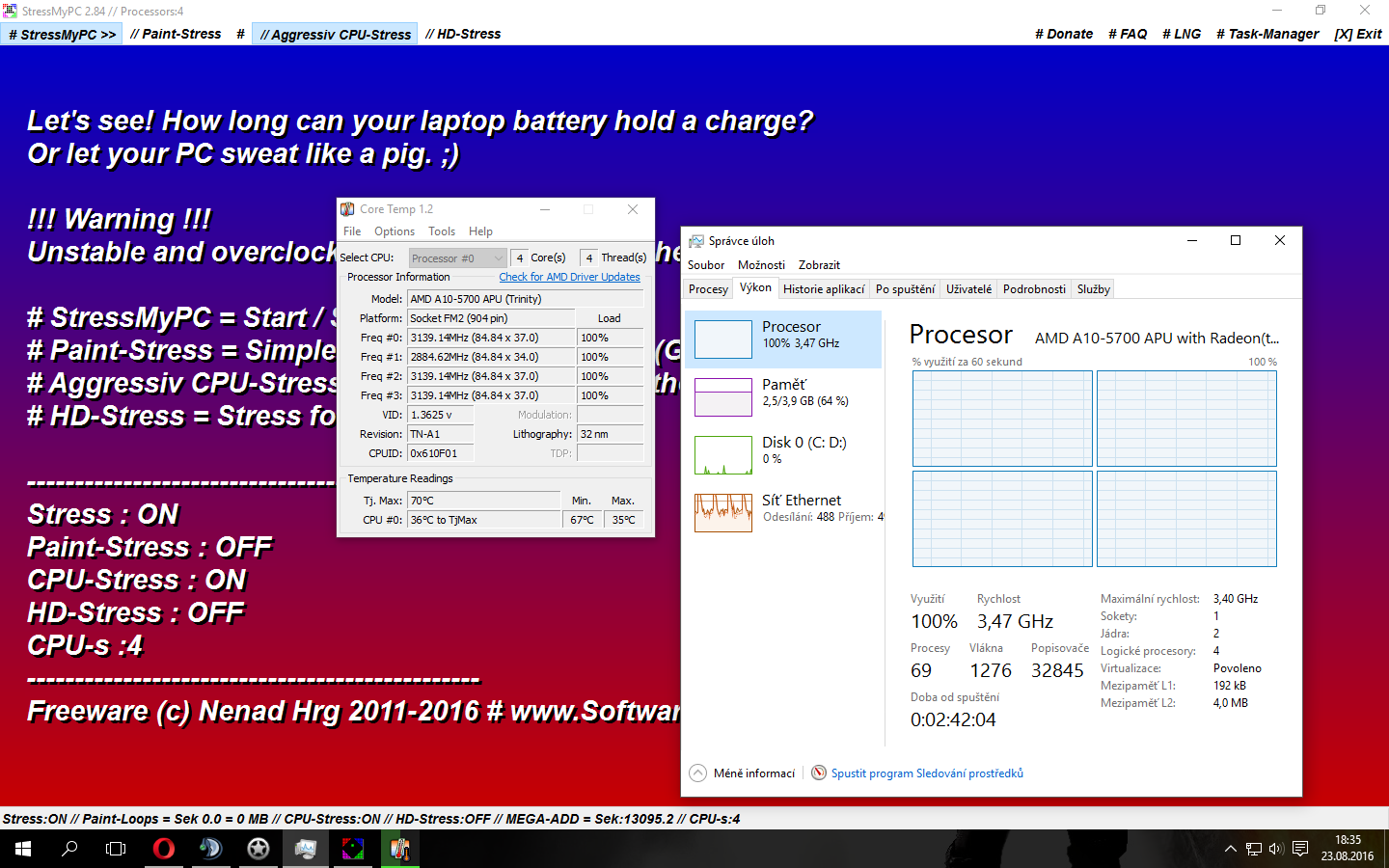The height and width of the screenshot is (868, 1389).
Task: Click CPU #0 reading 36°C to TjMax
Action: point(483,520)
